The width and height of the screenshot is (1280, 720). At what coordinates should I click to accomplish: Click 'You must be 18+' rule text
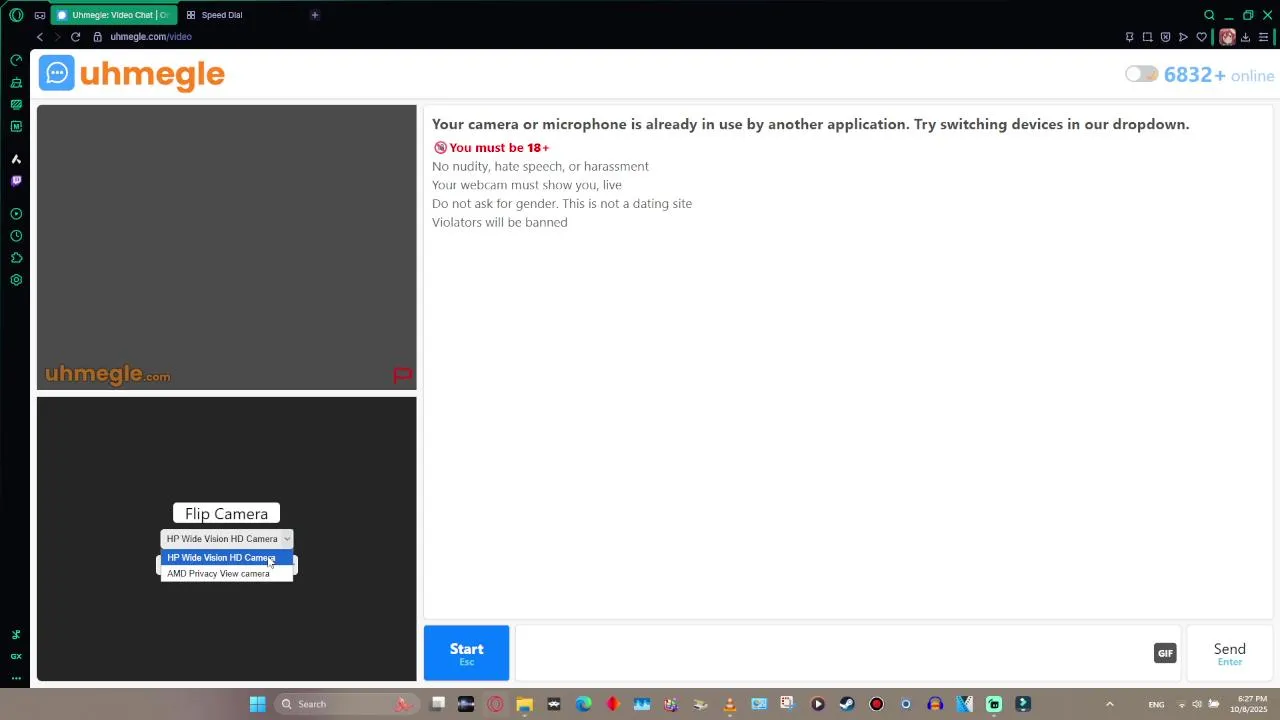[x=499, y=147]
